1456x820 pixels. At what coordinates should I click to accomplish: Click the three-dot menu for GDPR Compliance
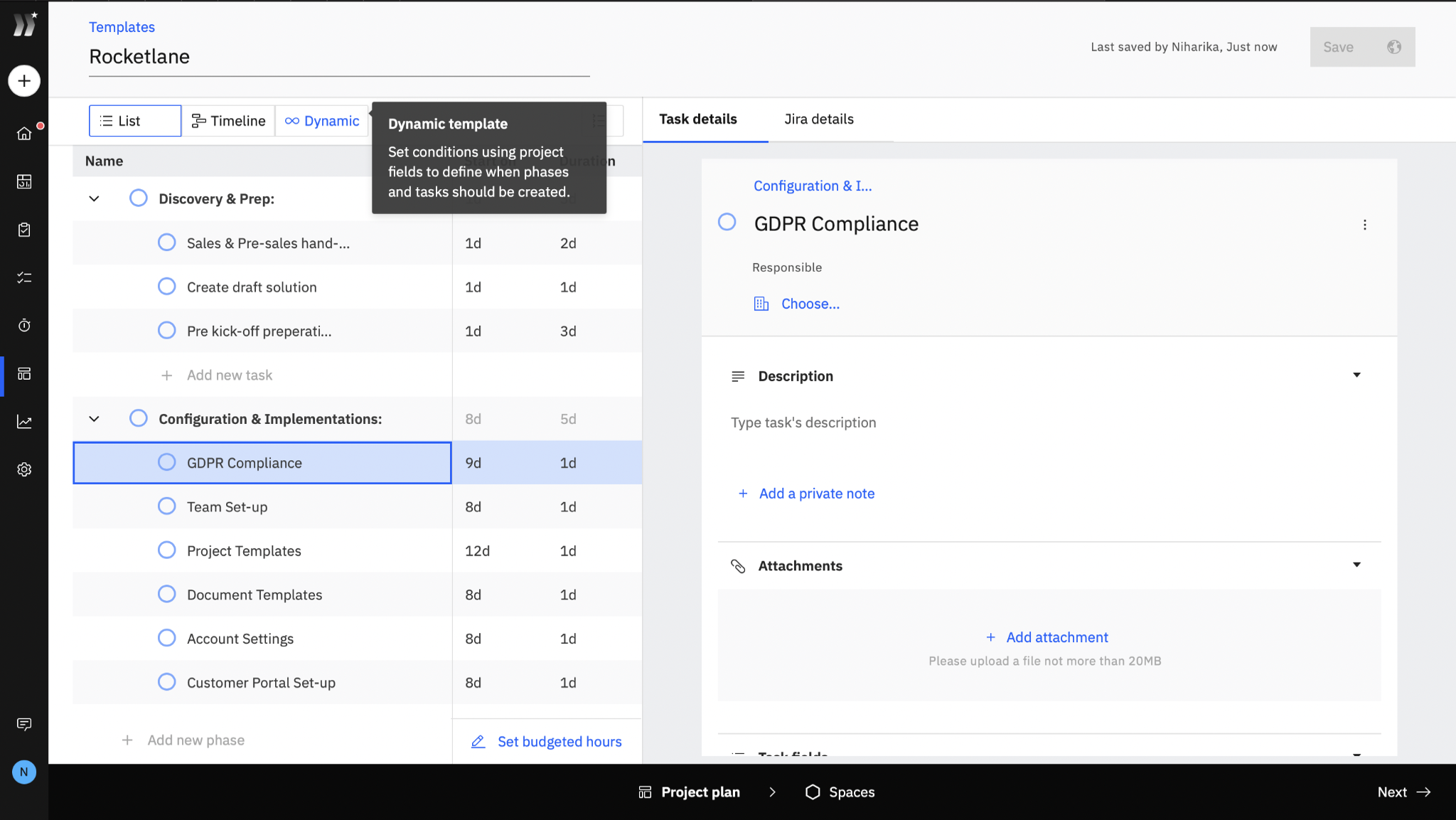point(1364,225)
